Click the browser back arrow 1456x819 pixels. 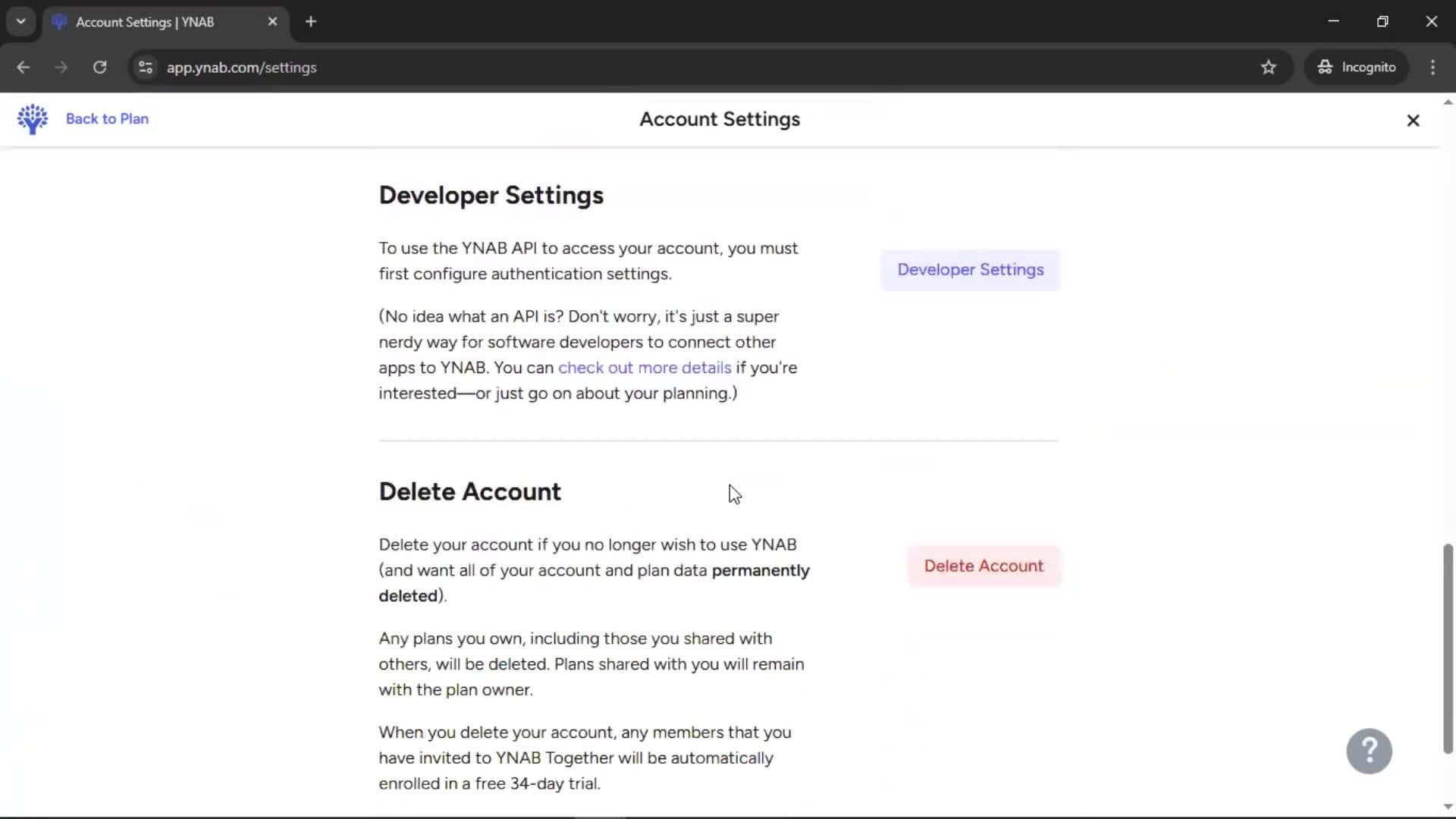tap(24, 67)
